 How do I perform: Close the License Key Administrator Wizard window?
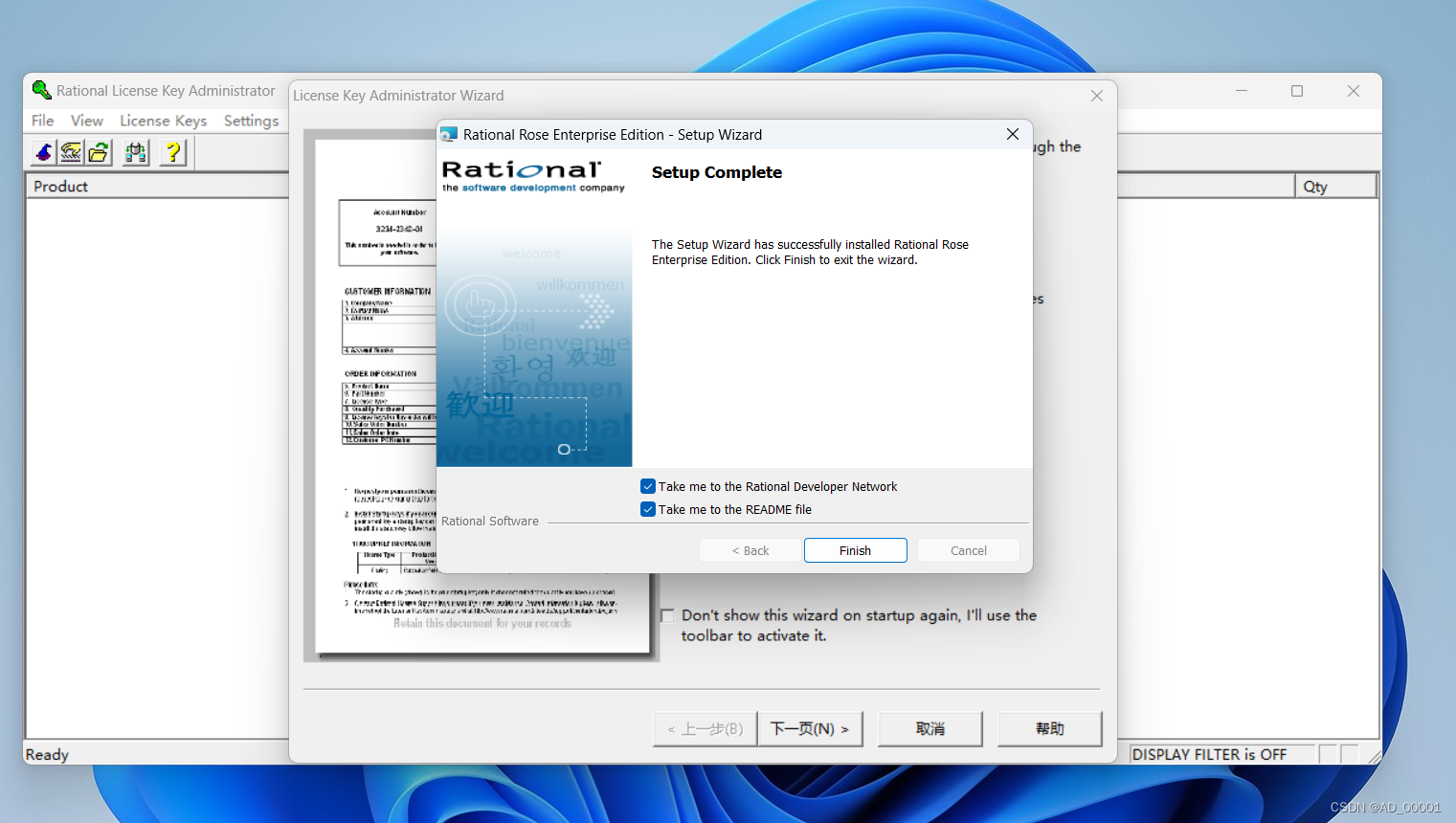click(1097, 96)
